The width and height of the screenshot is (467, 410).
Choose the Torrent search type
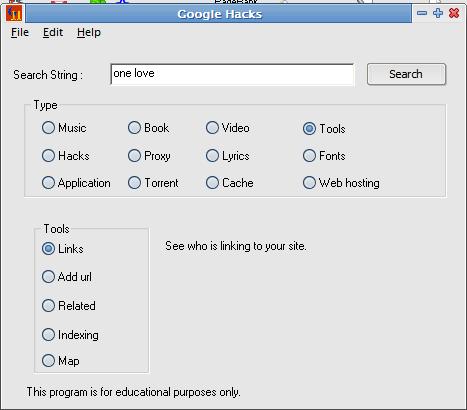153,183
